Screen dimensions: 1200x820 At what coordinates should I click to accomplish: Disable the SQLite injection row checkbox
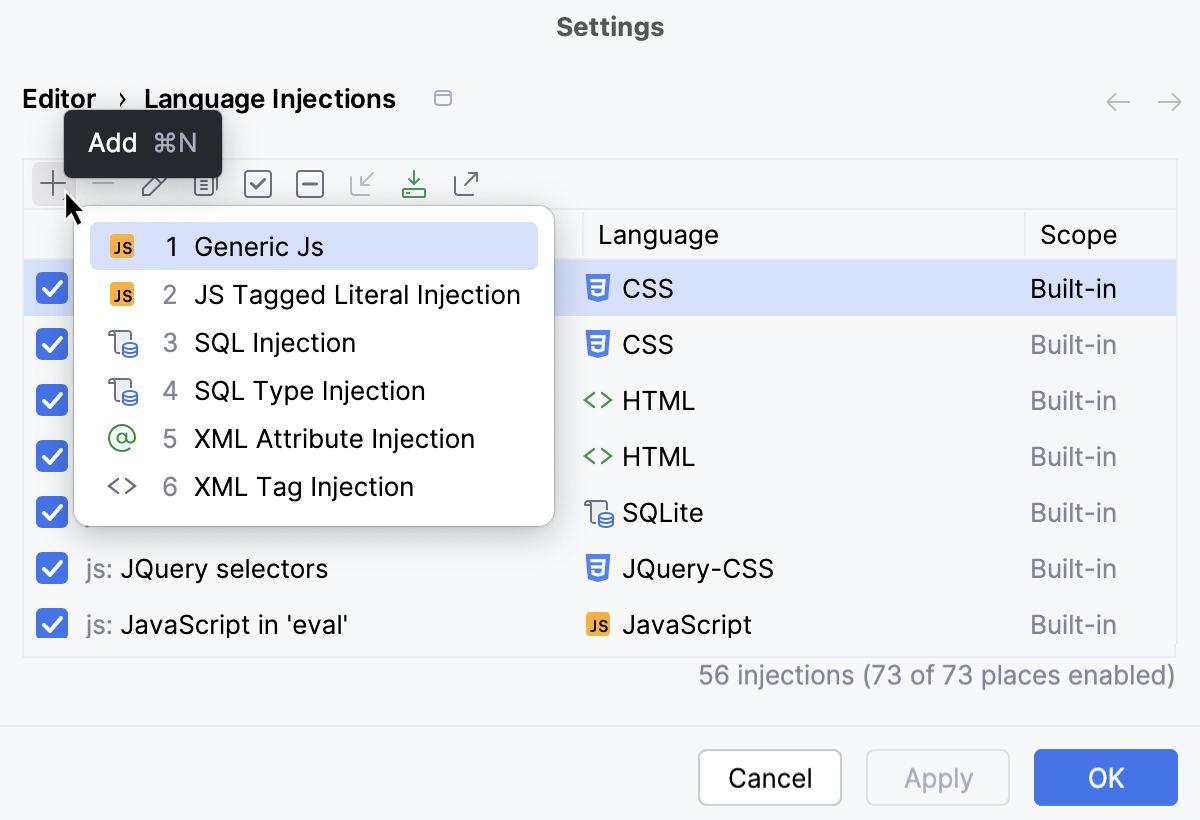click(51, 513)
